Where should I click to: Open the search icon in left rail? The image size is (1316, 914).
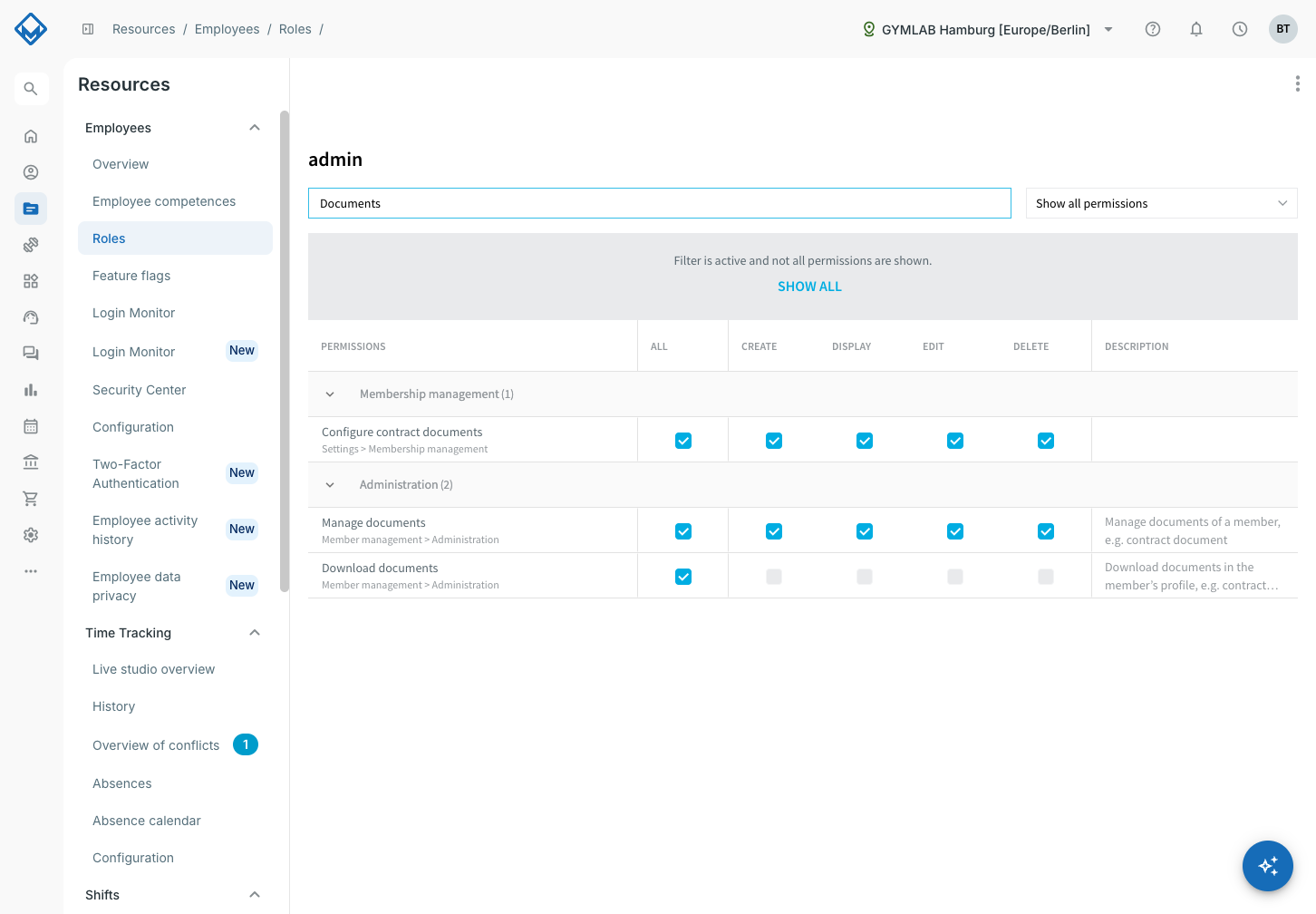click(31, 89)
